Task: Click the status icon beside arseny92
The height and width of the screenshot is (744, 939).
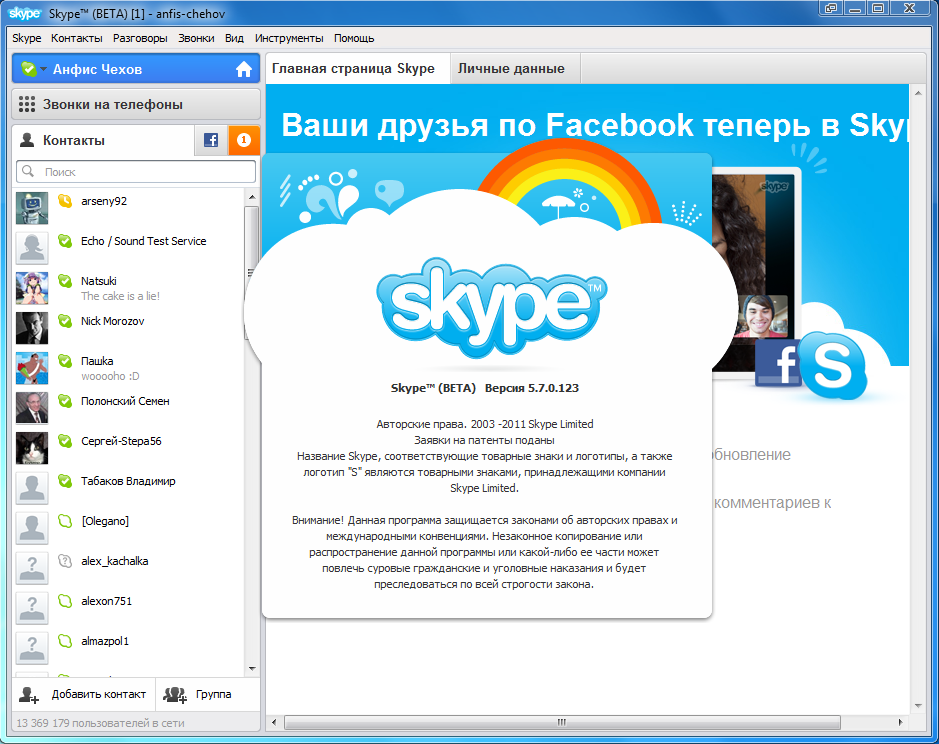Action: [x=65, y=201]
